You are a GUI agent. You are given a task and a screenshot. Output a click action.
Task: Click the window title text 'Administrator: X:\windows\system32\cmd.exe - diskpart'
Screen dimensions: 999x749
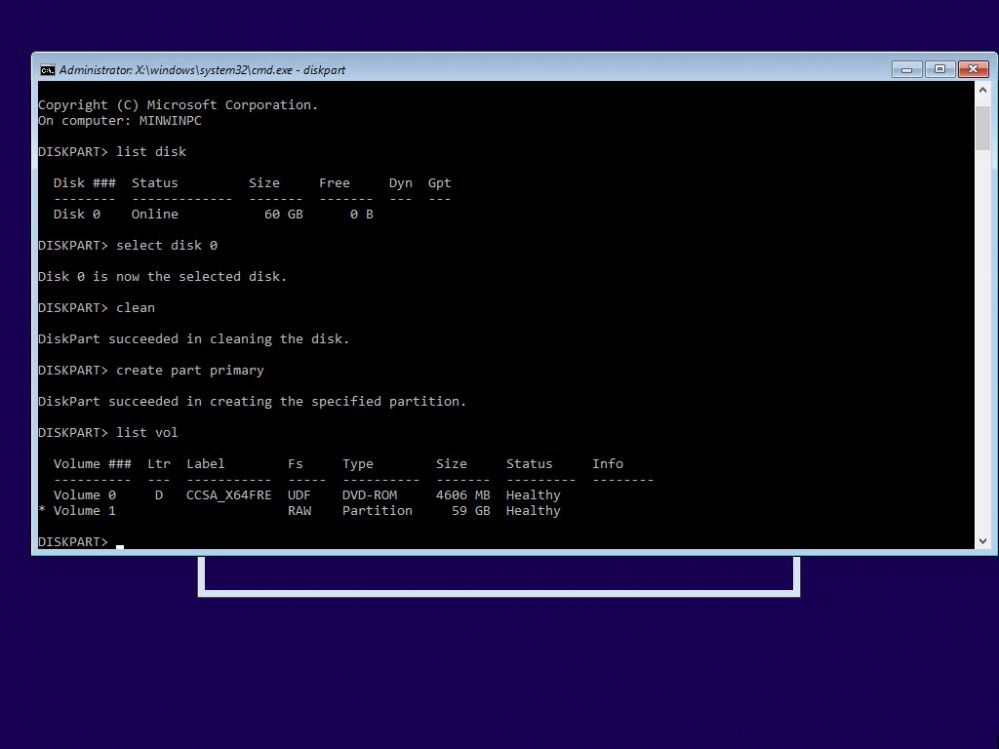202,70
